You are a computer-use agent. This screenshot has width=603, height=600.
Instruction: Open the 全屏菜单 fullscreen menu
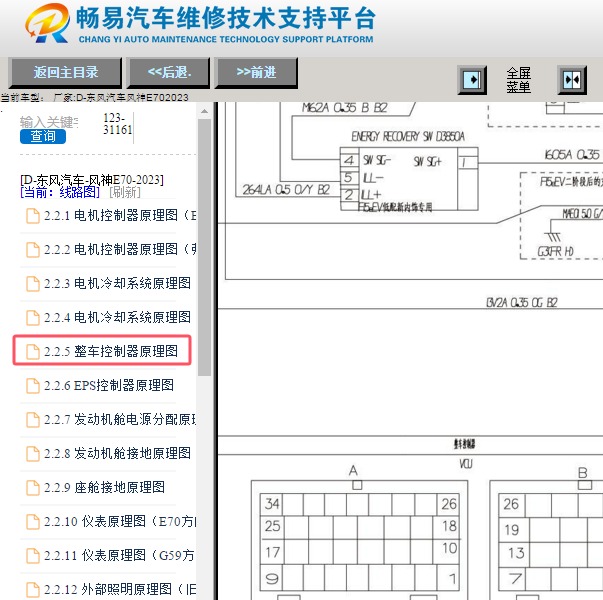pyautogui.click(x=518, y=80)
